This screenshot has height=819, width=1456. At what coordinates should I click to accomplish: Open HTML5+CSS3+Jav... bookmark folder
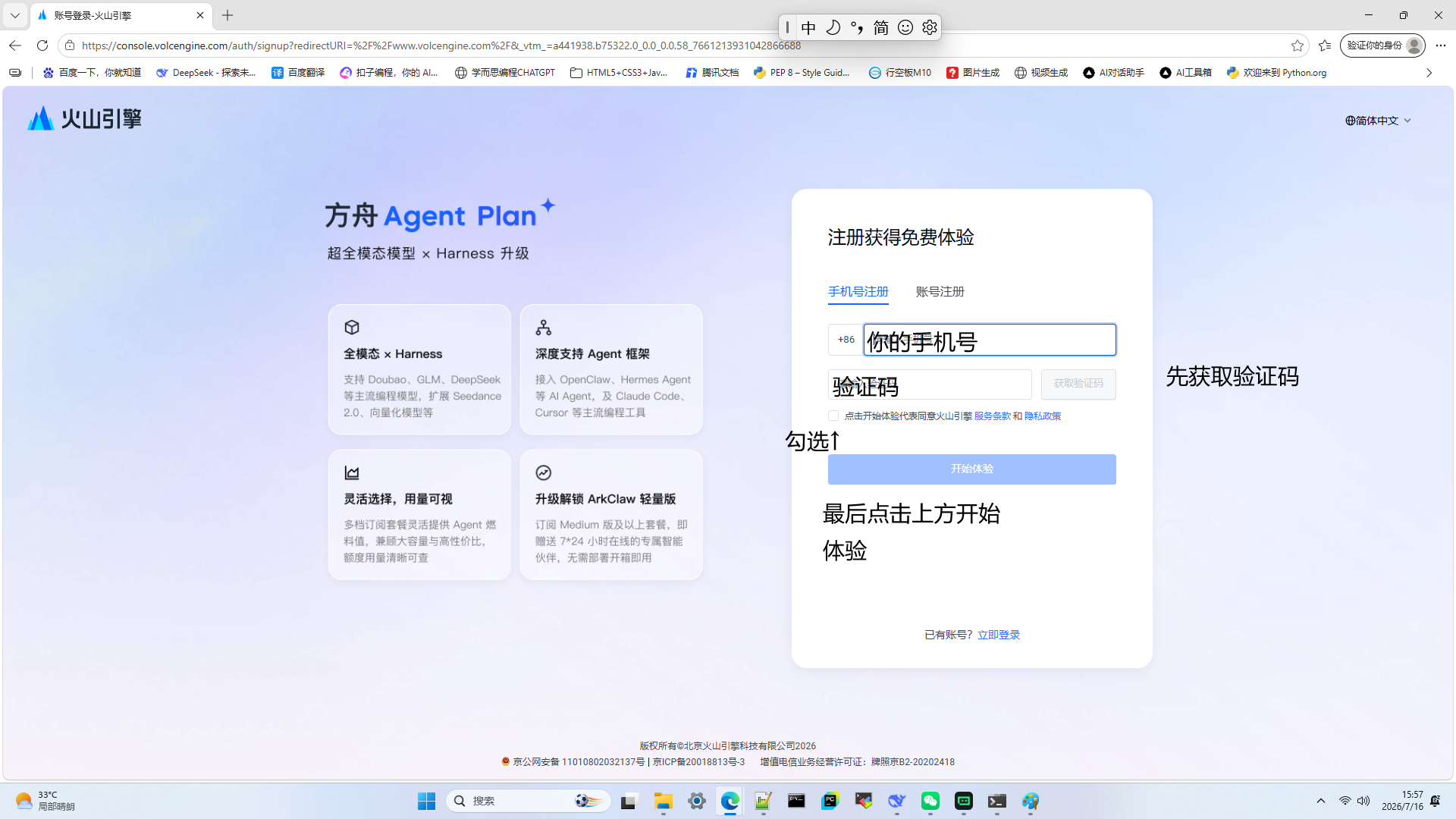tap(619, 73)
